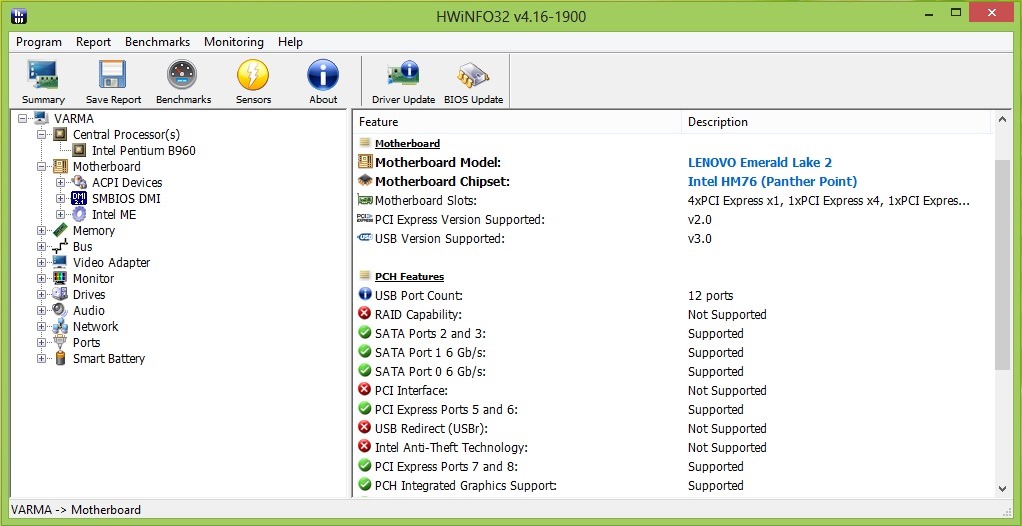
Task: Click the Intel HM76 (Panther Point) link
Action: pyautogui.click(x=772, y=181)
